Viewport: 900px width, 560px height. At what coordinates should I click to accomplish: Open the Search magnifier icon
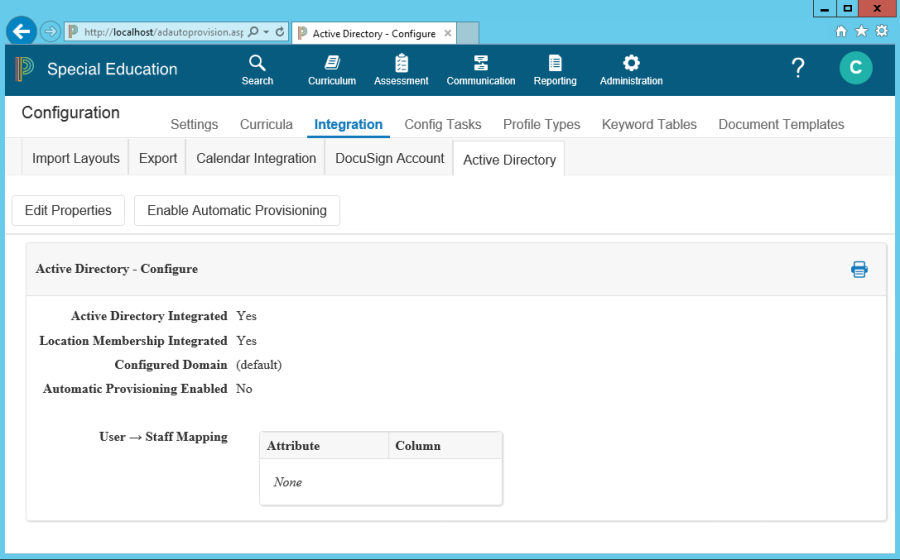[257, 64]
